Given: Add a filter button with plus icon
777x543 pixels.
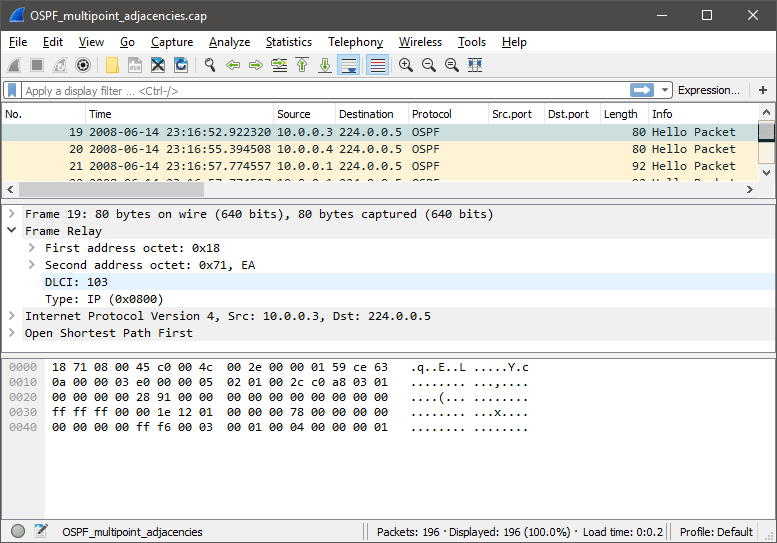Looking at the screenshot, I should (763, 90).
